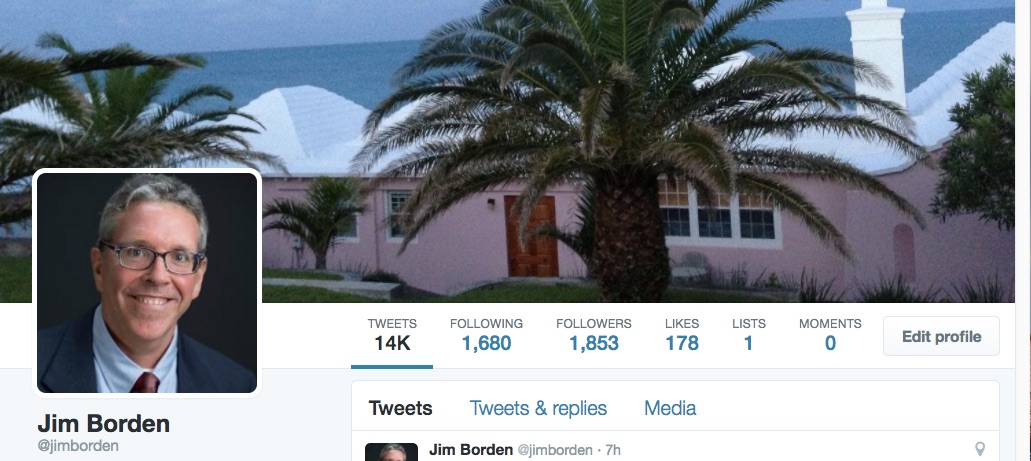View the Following count of 1,680
This screenshot has width=1031, height=461.
(x=486, y=335)
